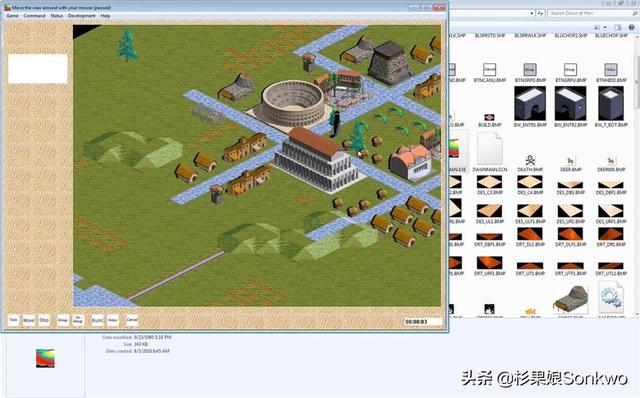Click the Build command button
Image resolution: width=640 pixels, height=398 pixels.
point(97,320)
